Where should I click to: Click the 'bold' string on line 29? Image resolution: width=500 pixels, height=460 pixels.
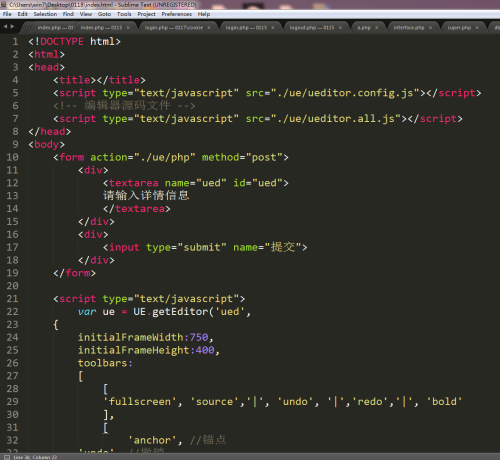[x=444, y=402]
